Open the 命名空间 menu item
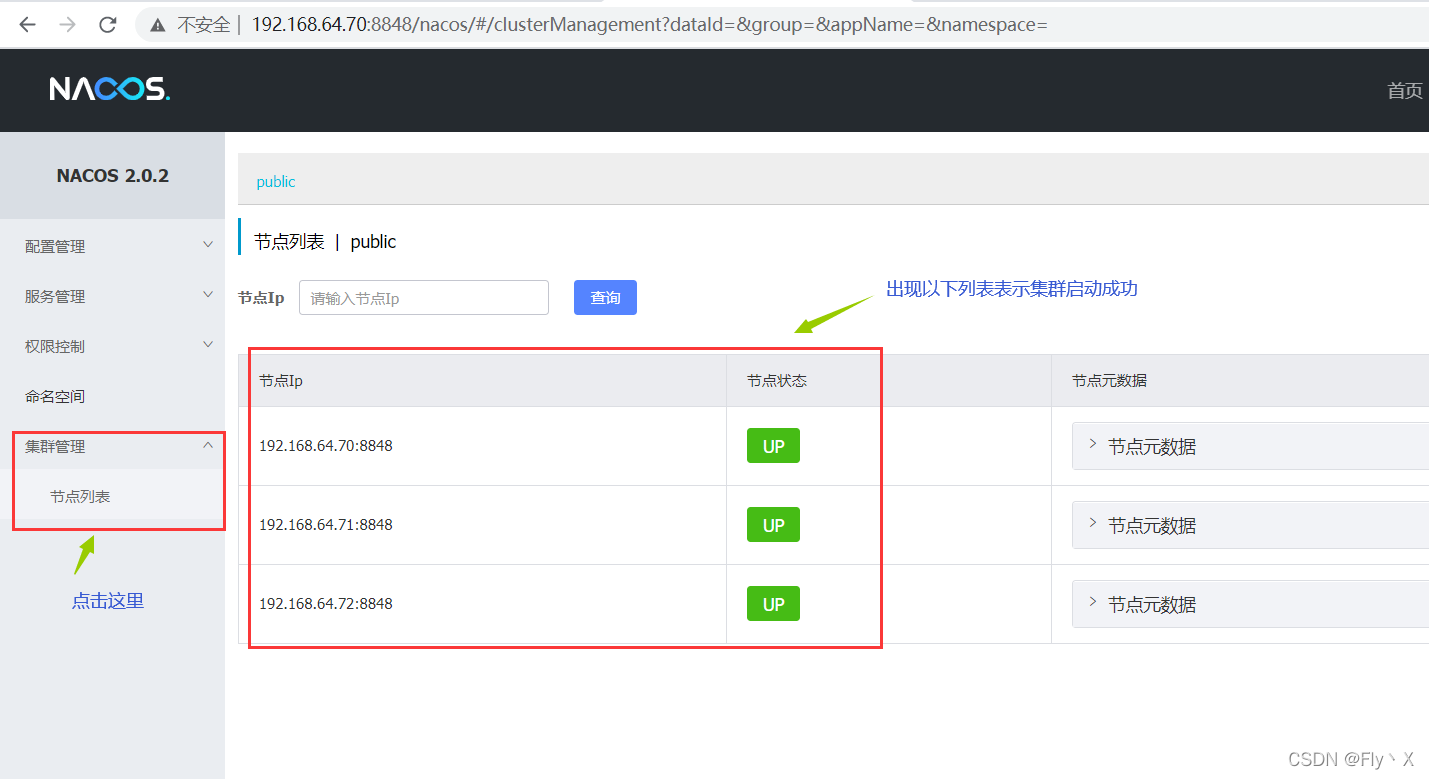 [112, 396]
